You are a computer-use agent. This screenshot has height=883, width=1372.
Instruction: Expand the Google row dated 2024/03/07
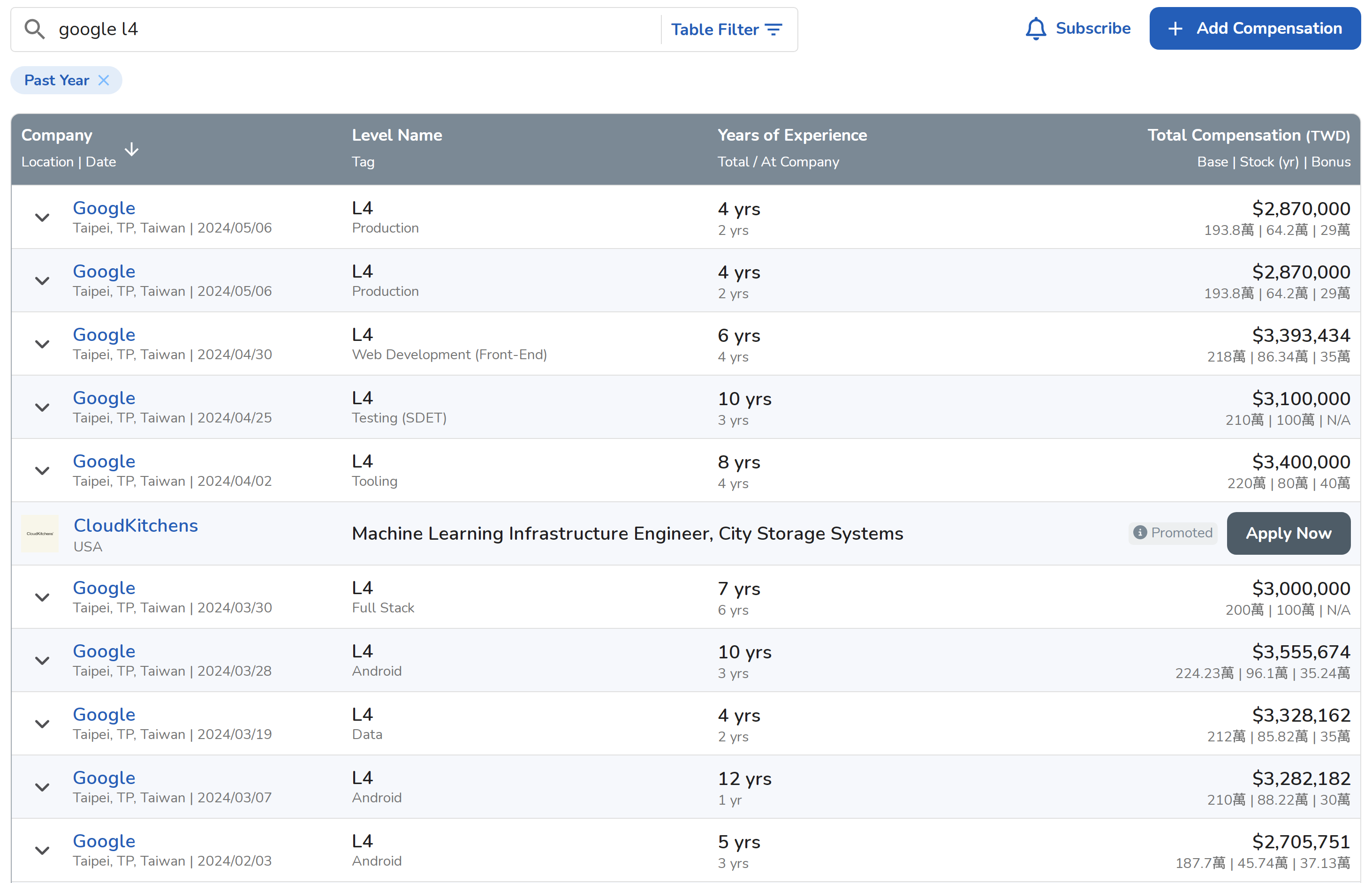(42, 787)
